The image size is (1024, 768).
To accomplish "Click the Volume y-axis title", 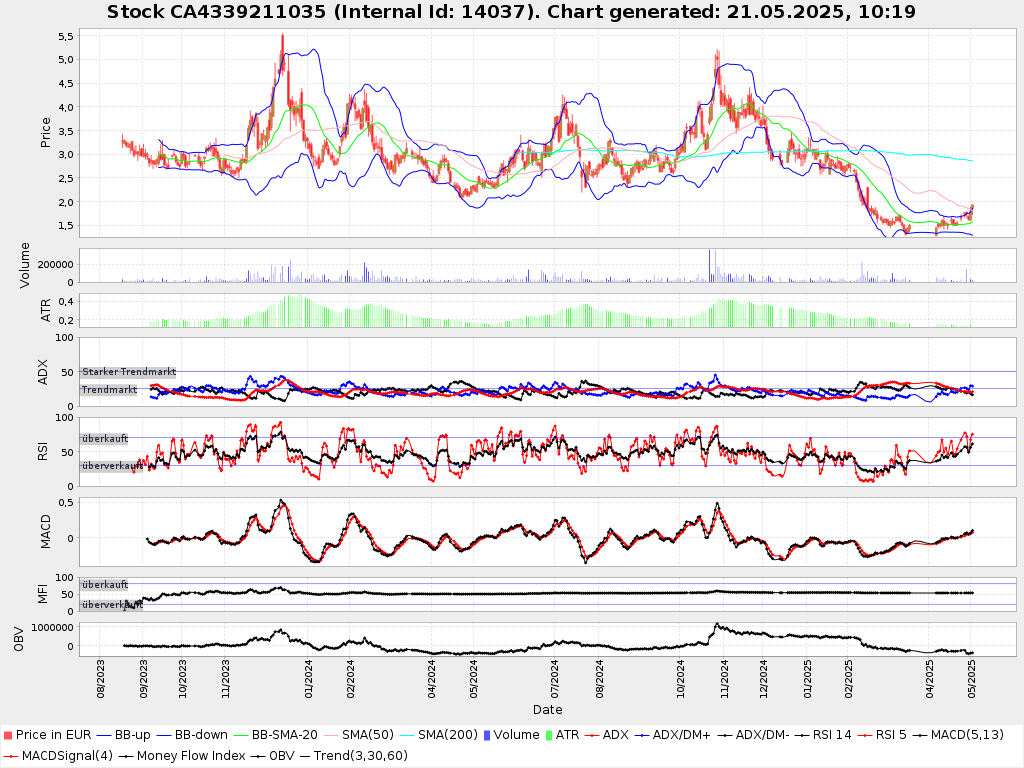I will pos(25,265).
